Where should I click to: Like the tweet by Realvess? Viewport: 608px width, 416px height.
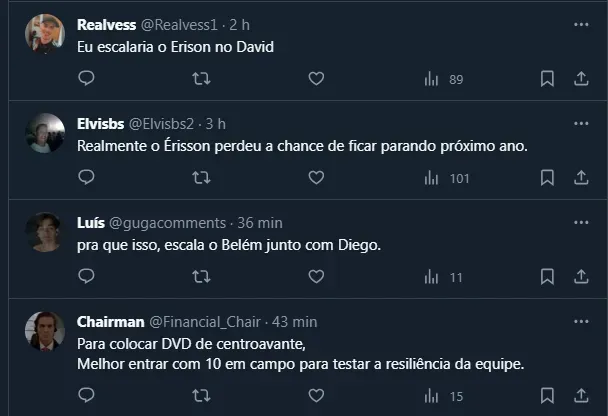click(316, 78)
